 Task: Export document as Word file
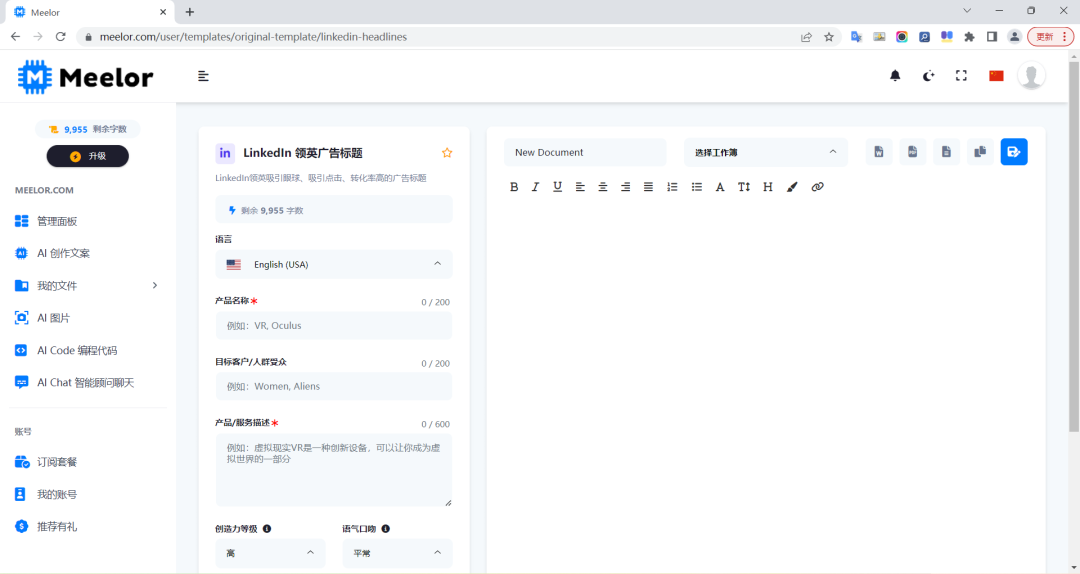[879, 152]
